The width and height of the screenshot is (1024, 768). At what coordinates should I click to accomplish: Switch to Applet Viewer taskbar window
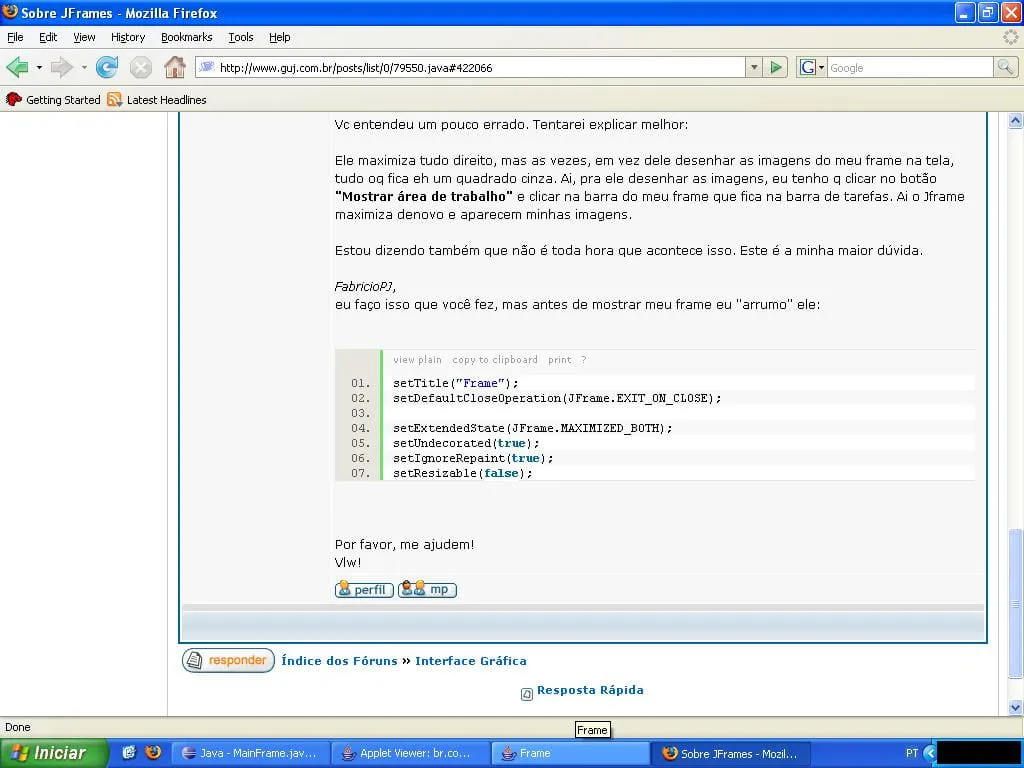pyautogui.click(x=410, y=753)
